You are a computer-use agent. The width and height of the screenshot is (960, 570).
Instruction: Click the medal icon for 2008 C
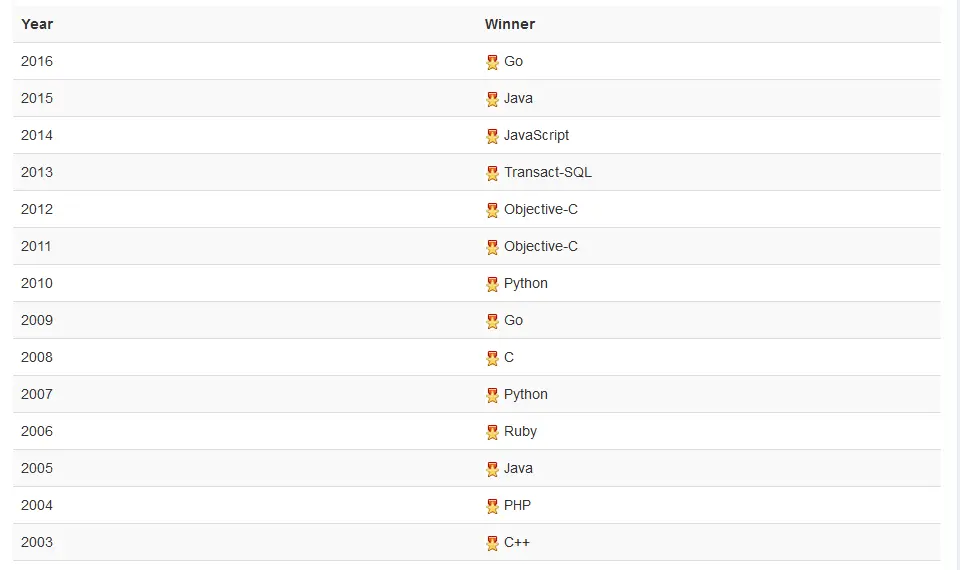coord(492,358)
